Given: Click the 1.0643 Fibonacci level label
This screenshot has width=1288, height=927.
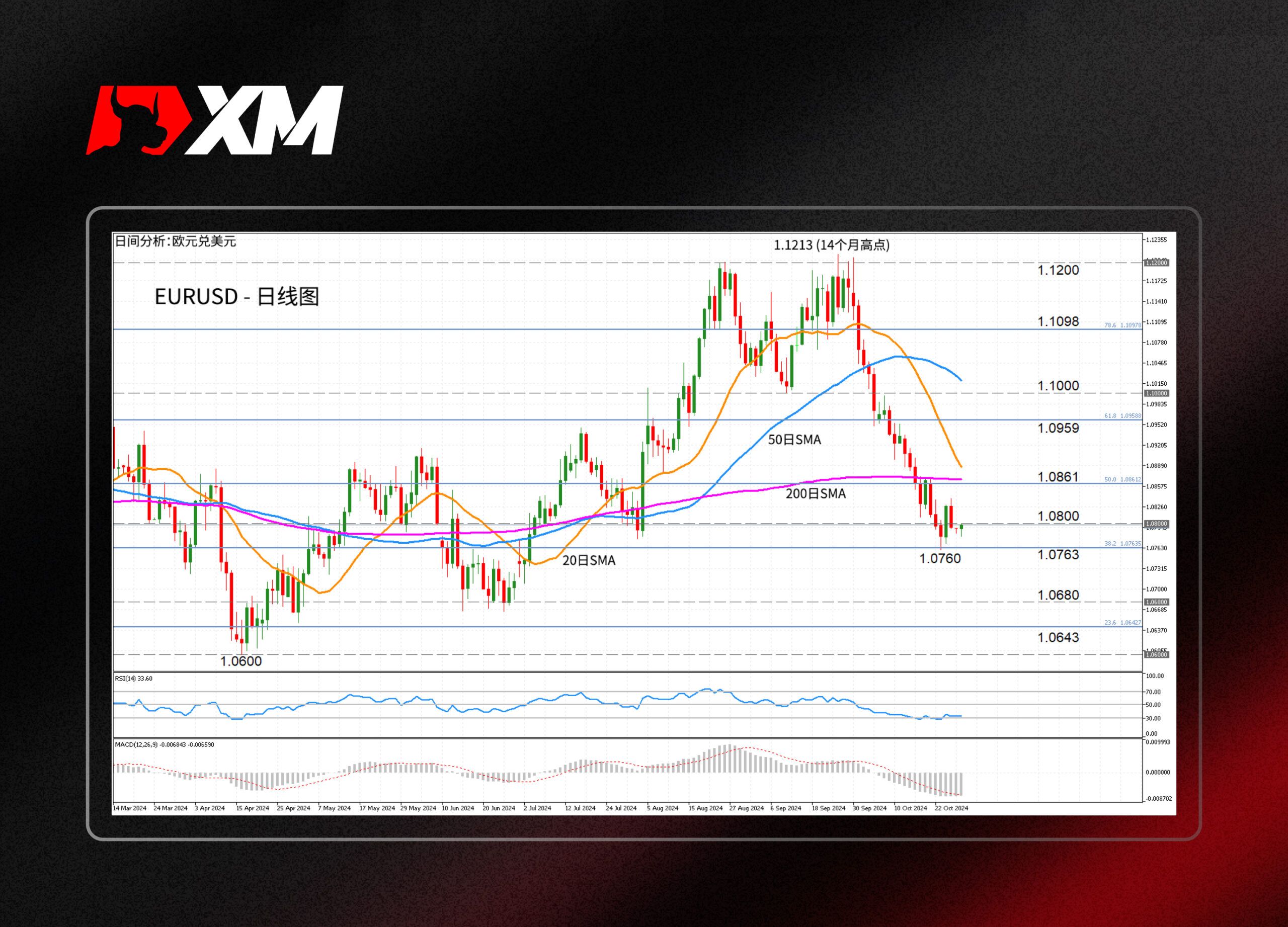Looking at the screenshot, I should coord(1058,637).
